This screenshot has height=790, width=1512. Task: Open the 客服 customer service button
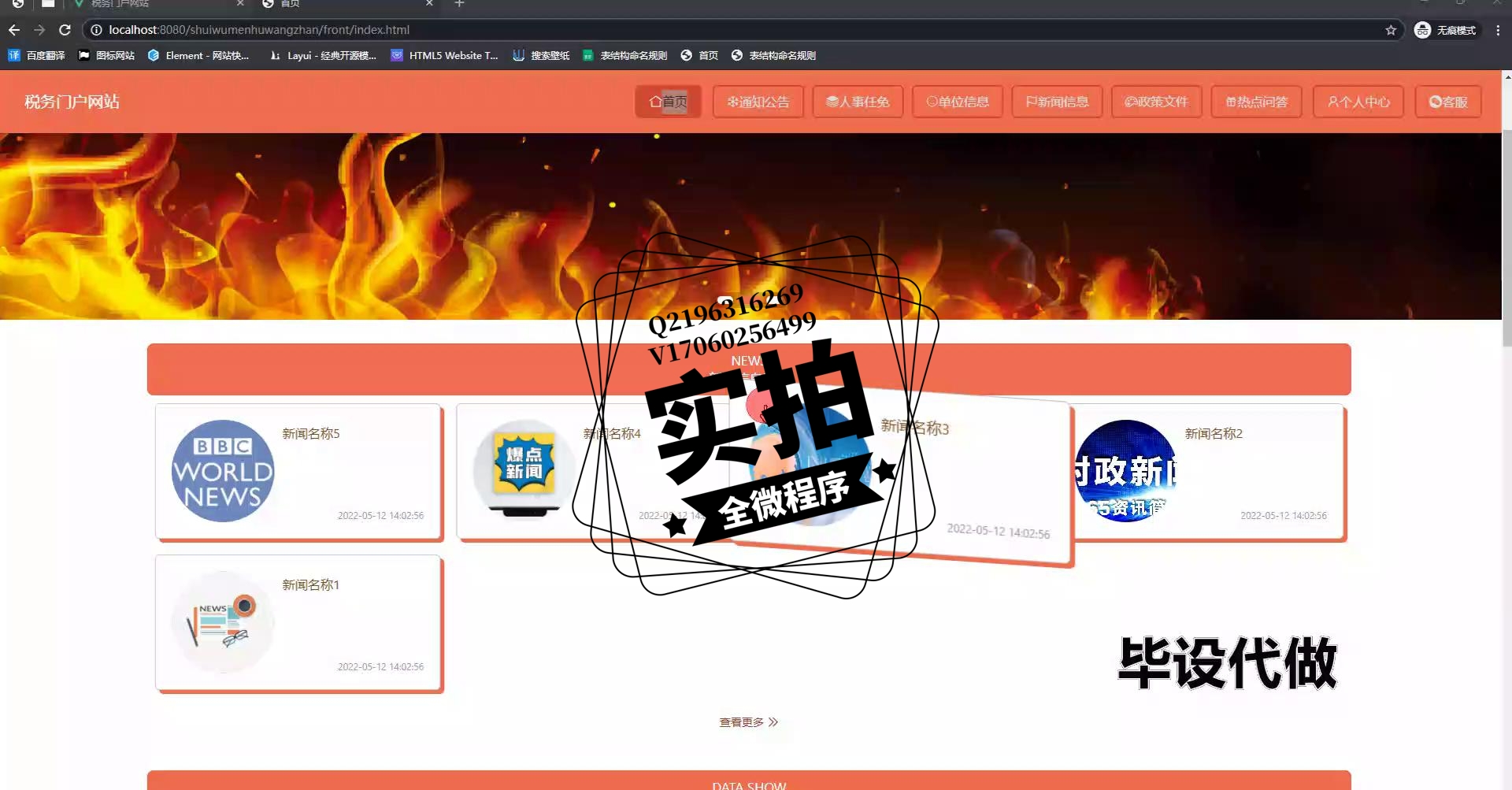(1448, 102)
